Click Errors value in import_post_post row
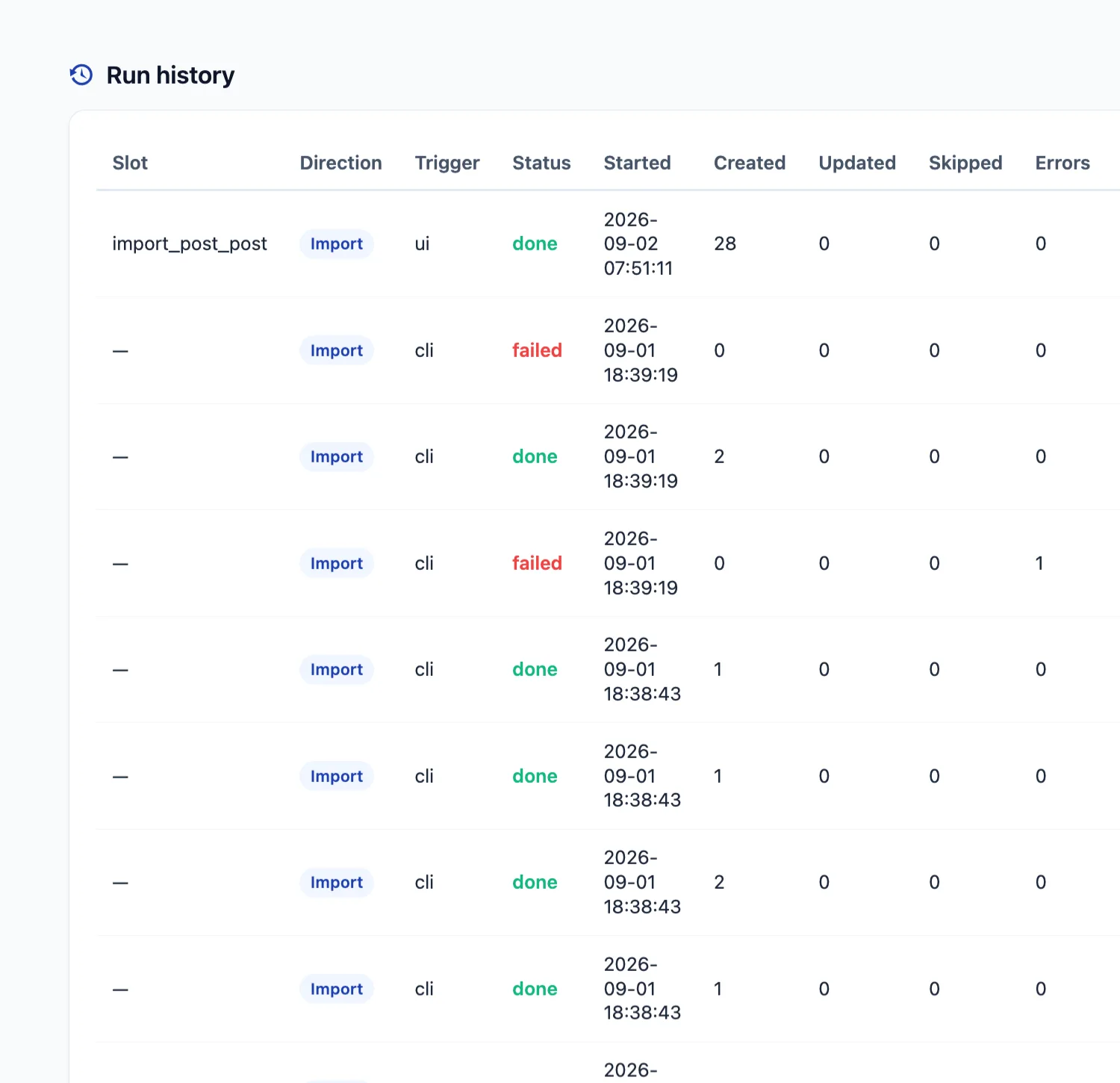The height and width of the screenshot is (1083, 1120). [1041, 244]
